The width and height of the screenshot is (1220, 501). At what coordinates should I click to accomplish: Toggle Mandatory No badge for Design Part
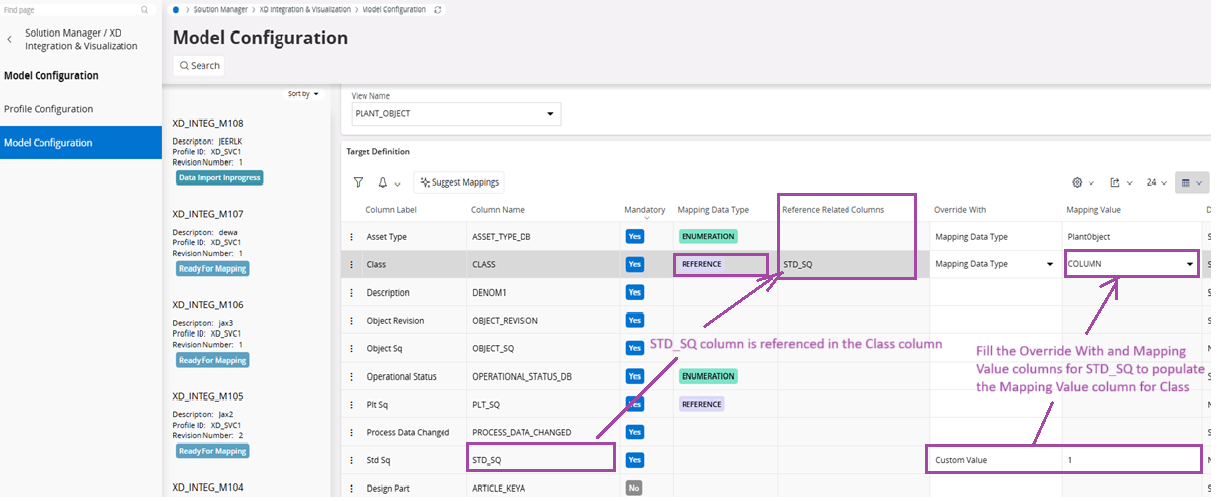tap(634, 488)
